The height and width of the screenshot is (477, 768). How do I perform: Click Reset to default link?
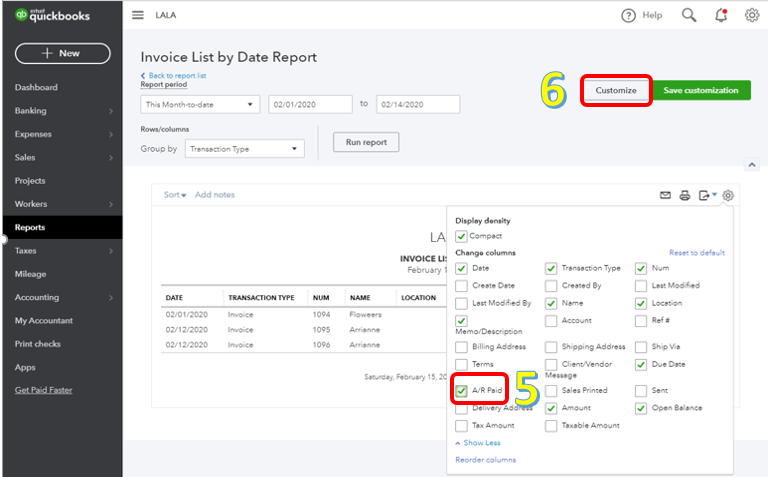click(697, 253)
